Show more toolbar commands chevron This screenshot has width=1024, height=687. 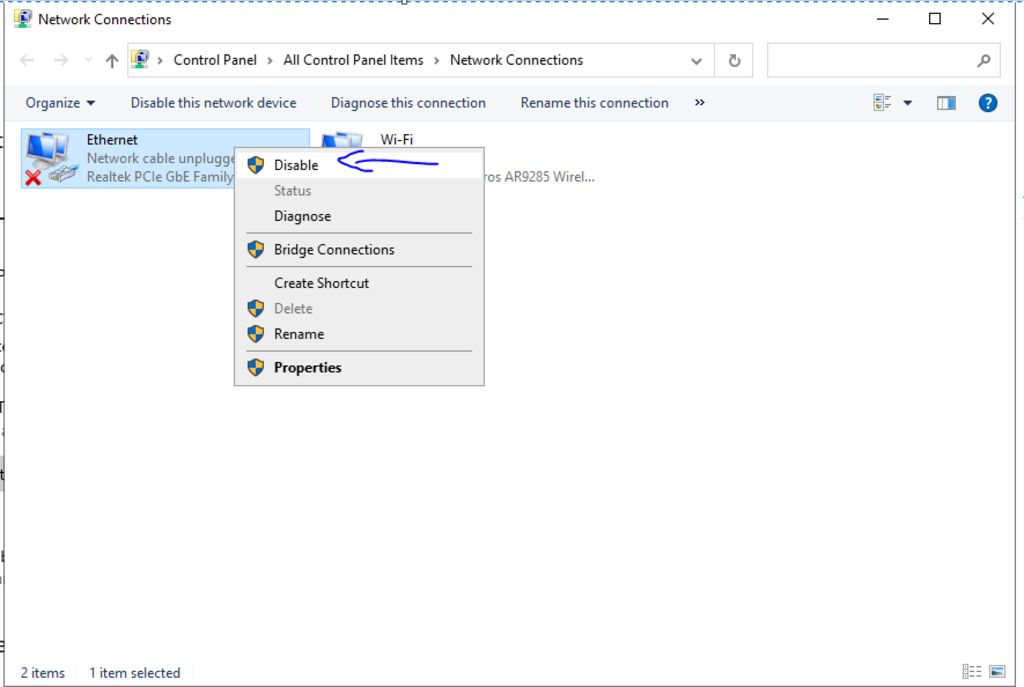(x=699, y=103)
